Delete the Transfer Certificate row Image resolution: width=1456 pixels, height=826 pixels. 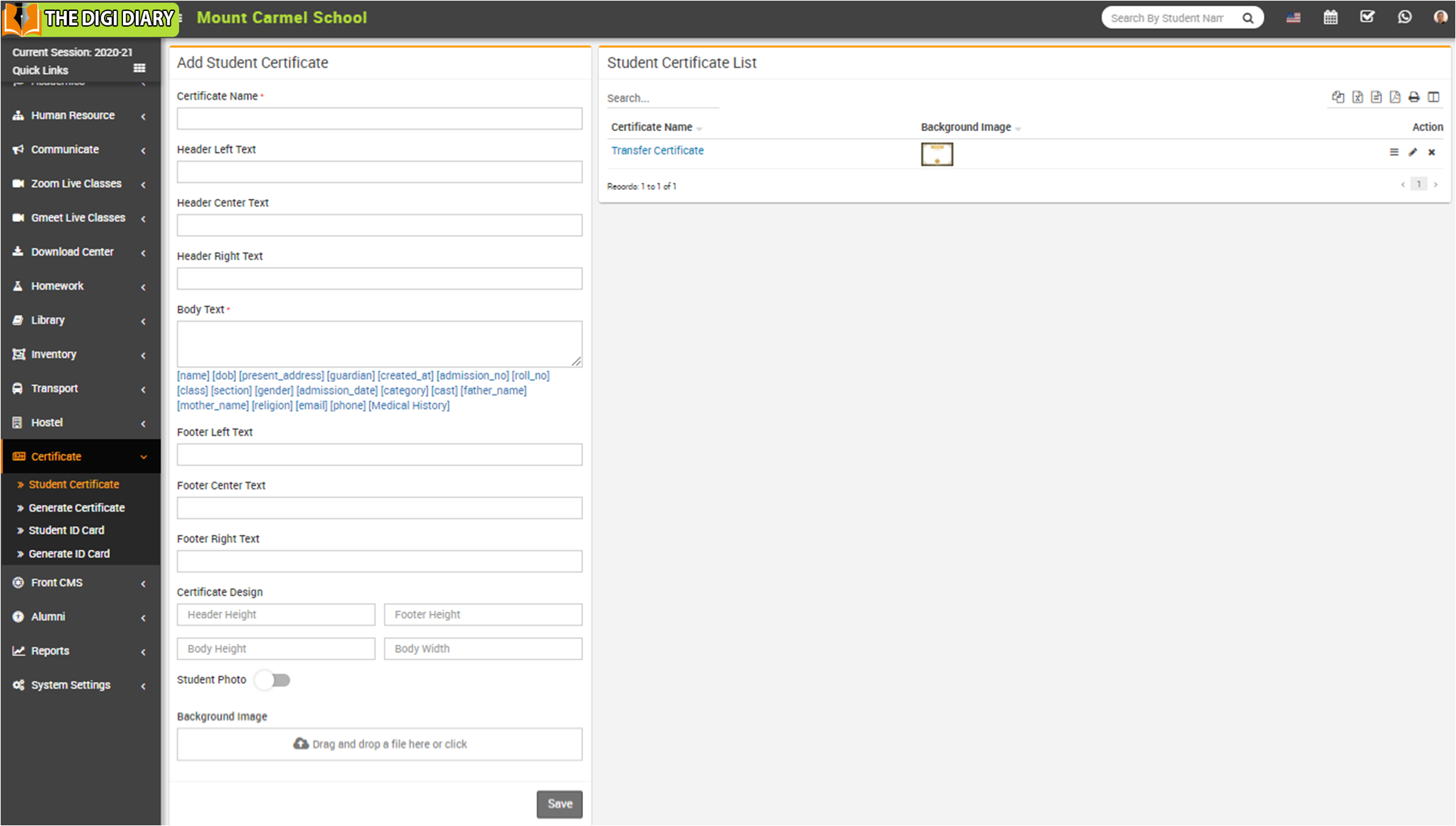(x=1431, y=152)
